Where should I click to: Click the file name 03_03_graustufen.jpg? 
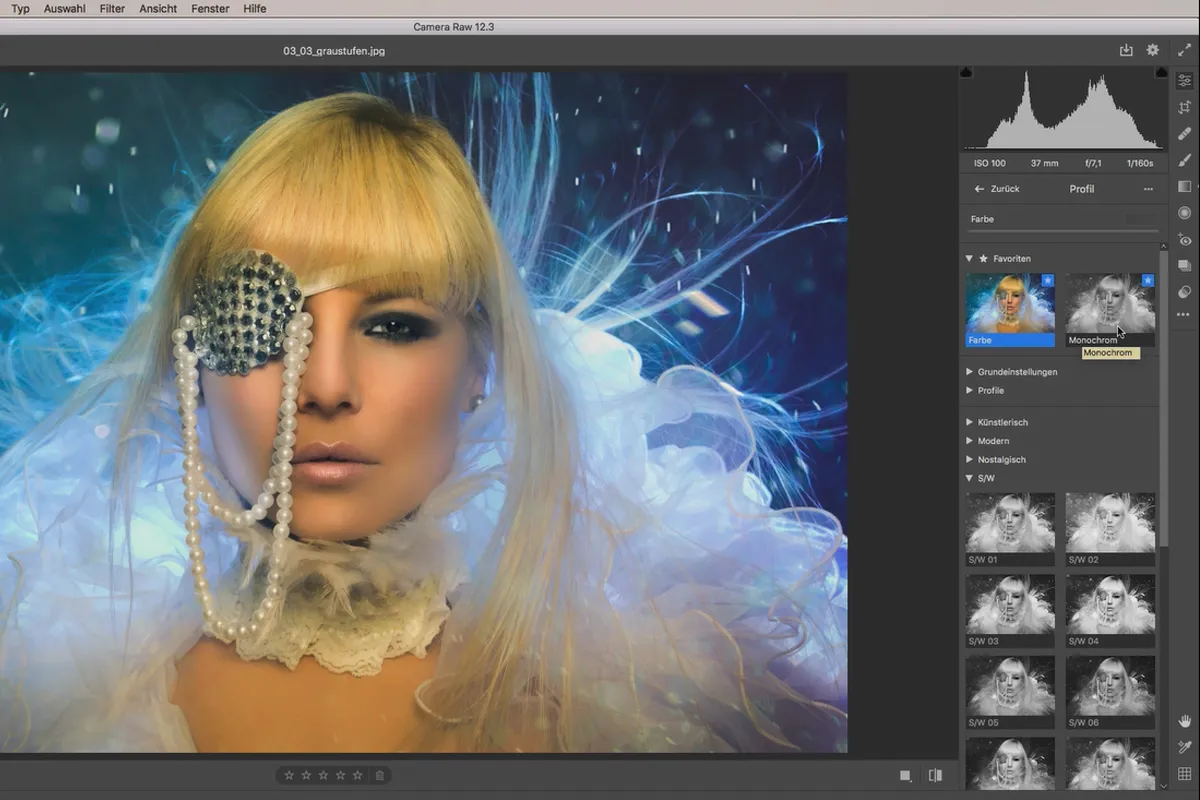[x=334, y=50]
